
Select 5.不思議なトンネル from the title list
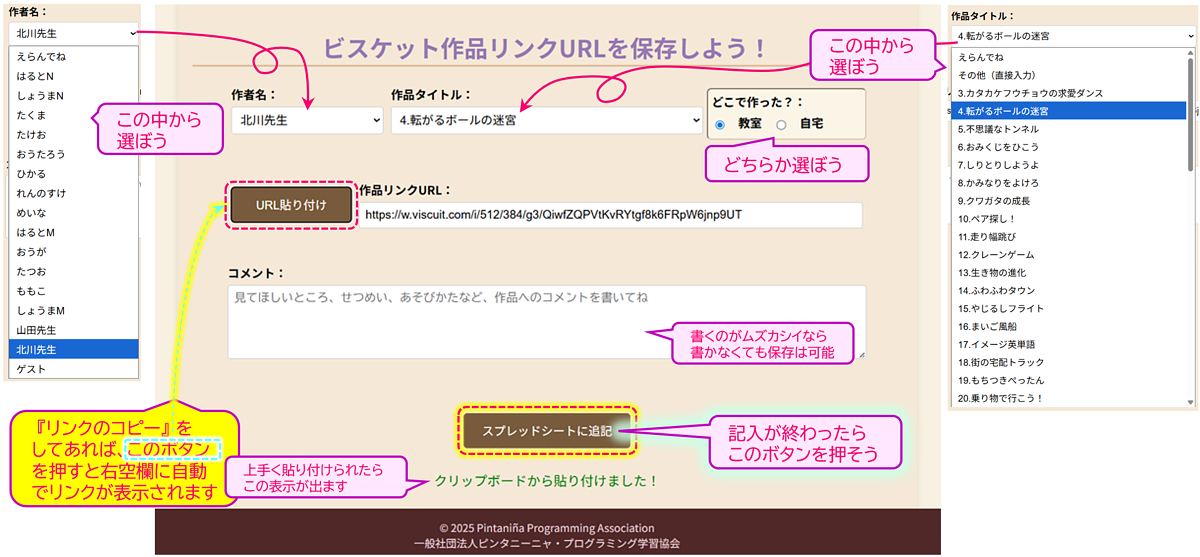[1066, 129]
